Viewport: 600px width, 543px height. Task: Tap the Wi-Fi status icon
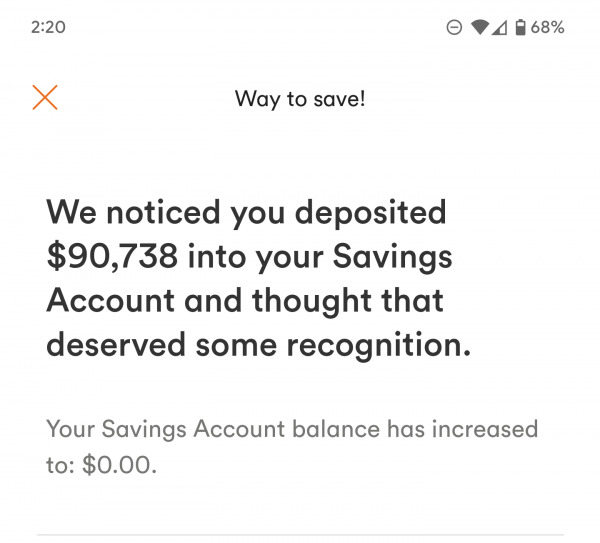pos(479,28)
